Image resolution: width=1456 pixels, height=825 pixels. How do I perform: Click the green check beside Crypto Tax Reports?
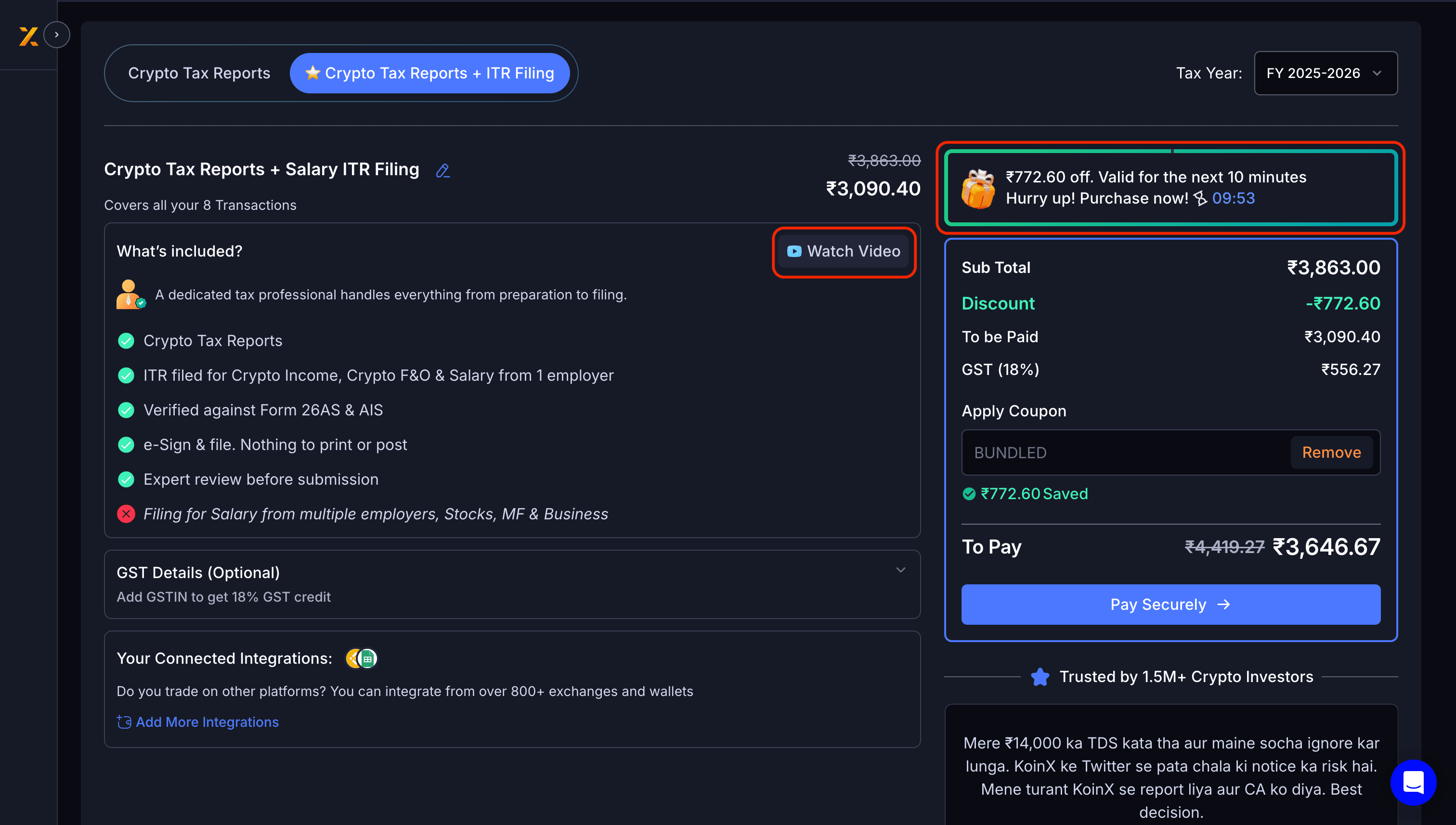[x=126, y=341]
